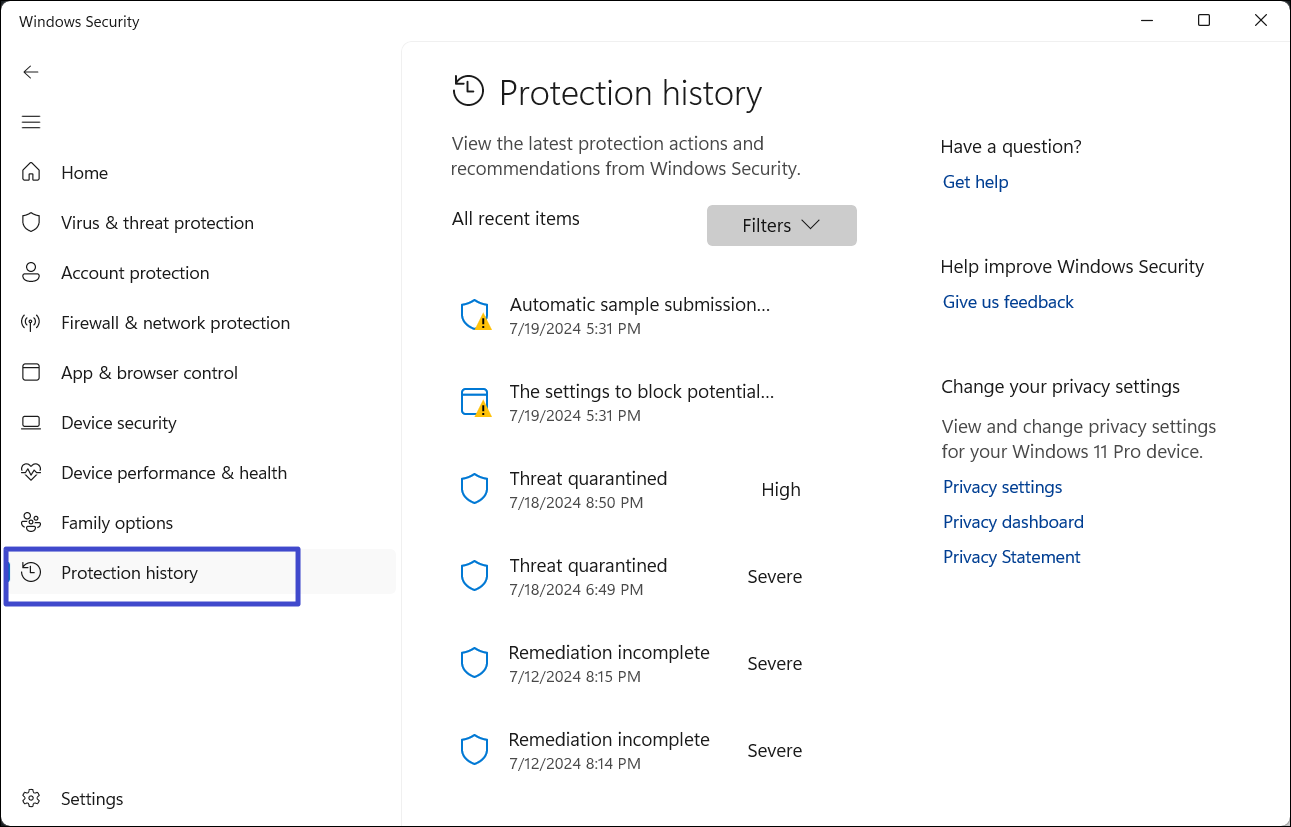Click the back arrow icon
Image resolution: width=1291 pixels, height=827 pixels.
tap(31, 72)
